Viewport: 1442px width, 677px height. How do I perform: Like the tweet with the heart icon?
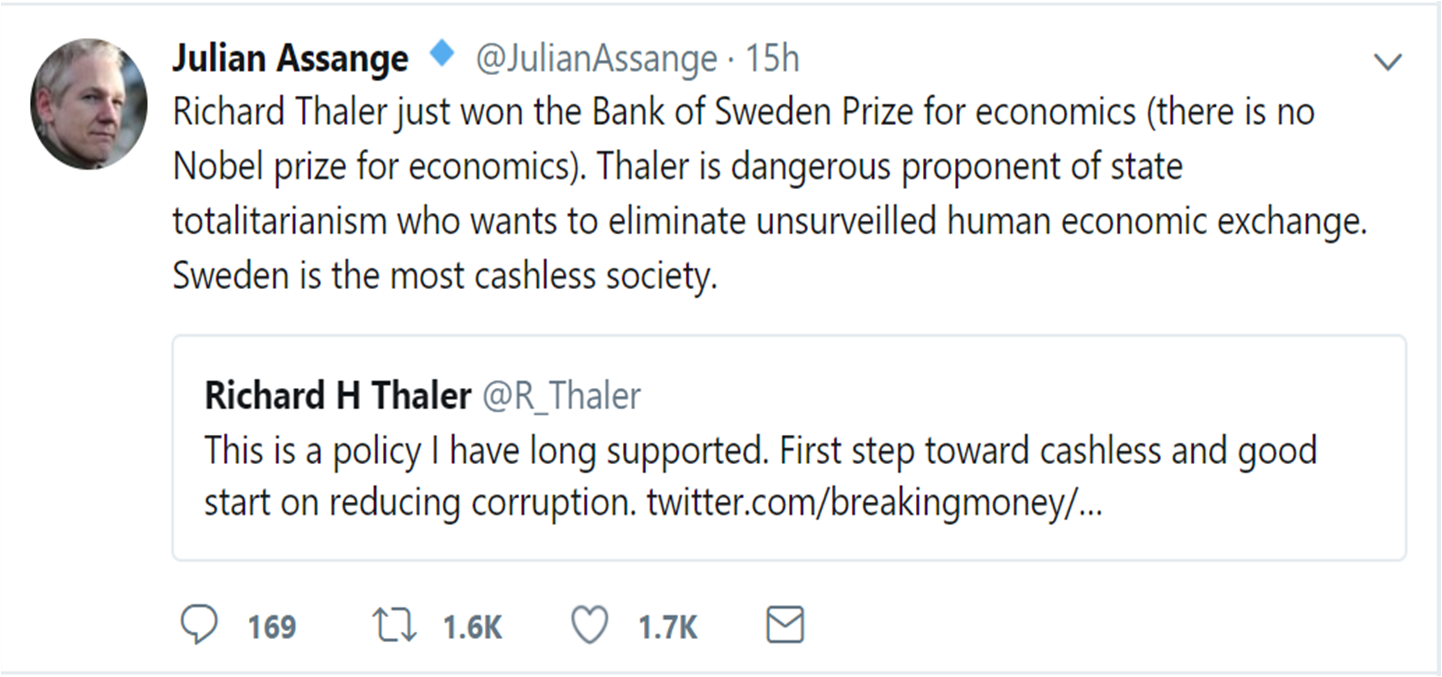tap(589, 626)
